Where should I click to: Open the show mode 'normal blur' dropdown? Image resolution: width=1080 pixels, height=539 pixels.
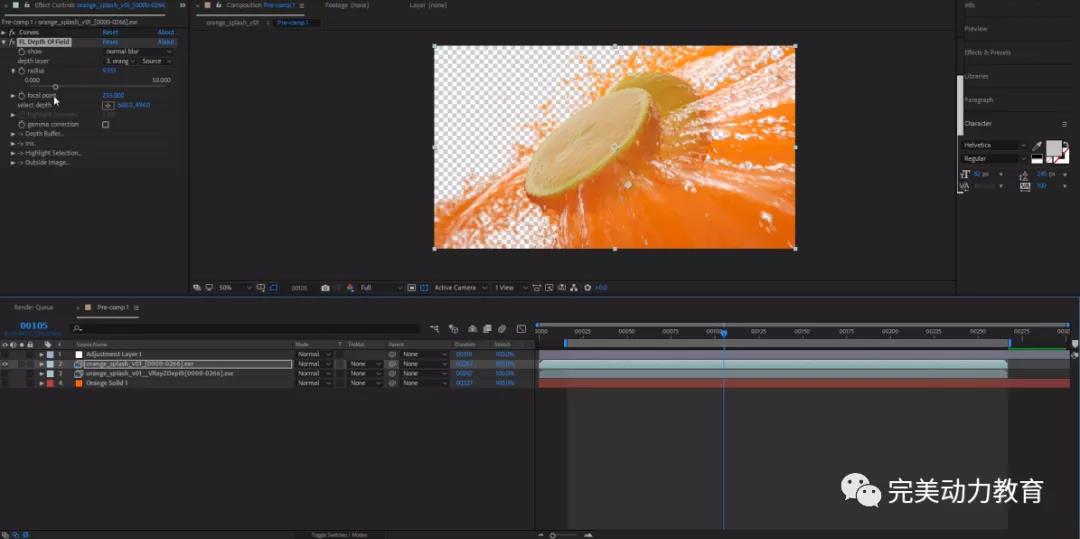coord(138,51)
